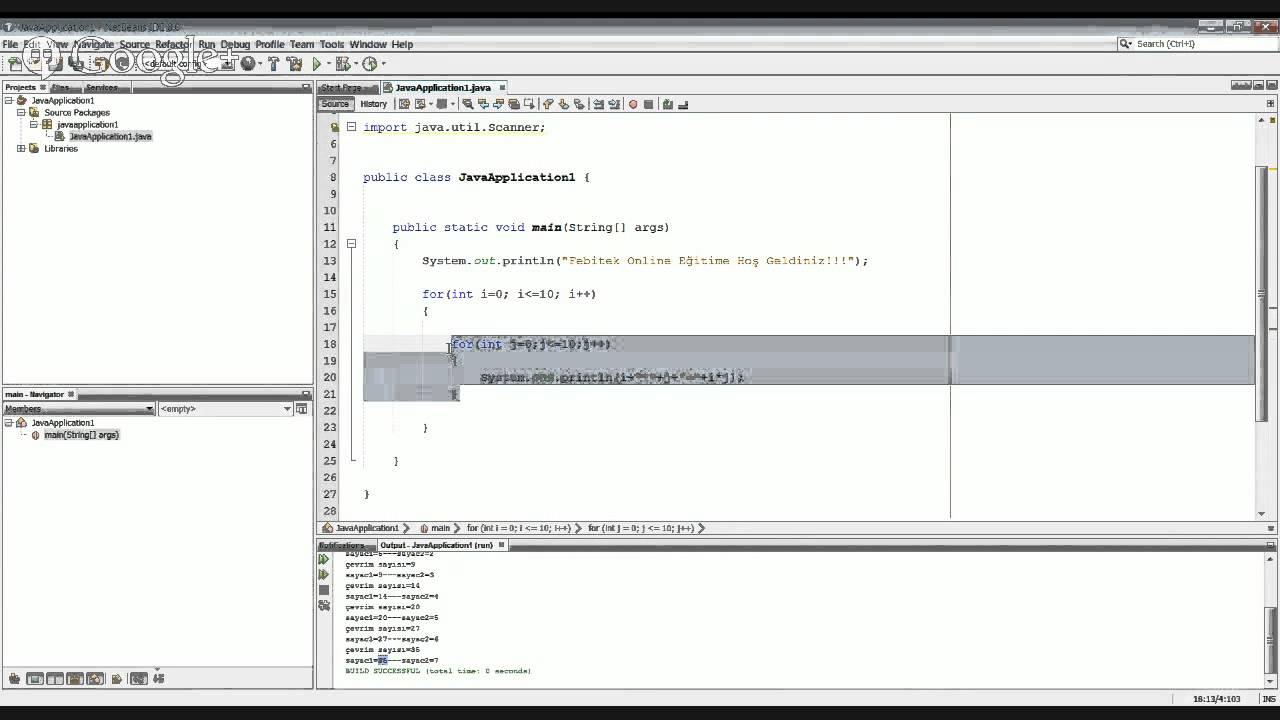Toggle Highlight Search in the editor toolbar
The width and height of the screenshot is (1280, 720).
click(x=514, y=104)
